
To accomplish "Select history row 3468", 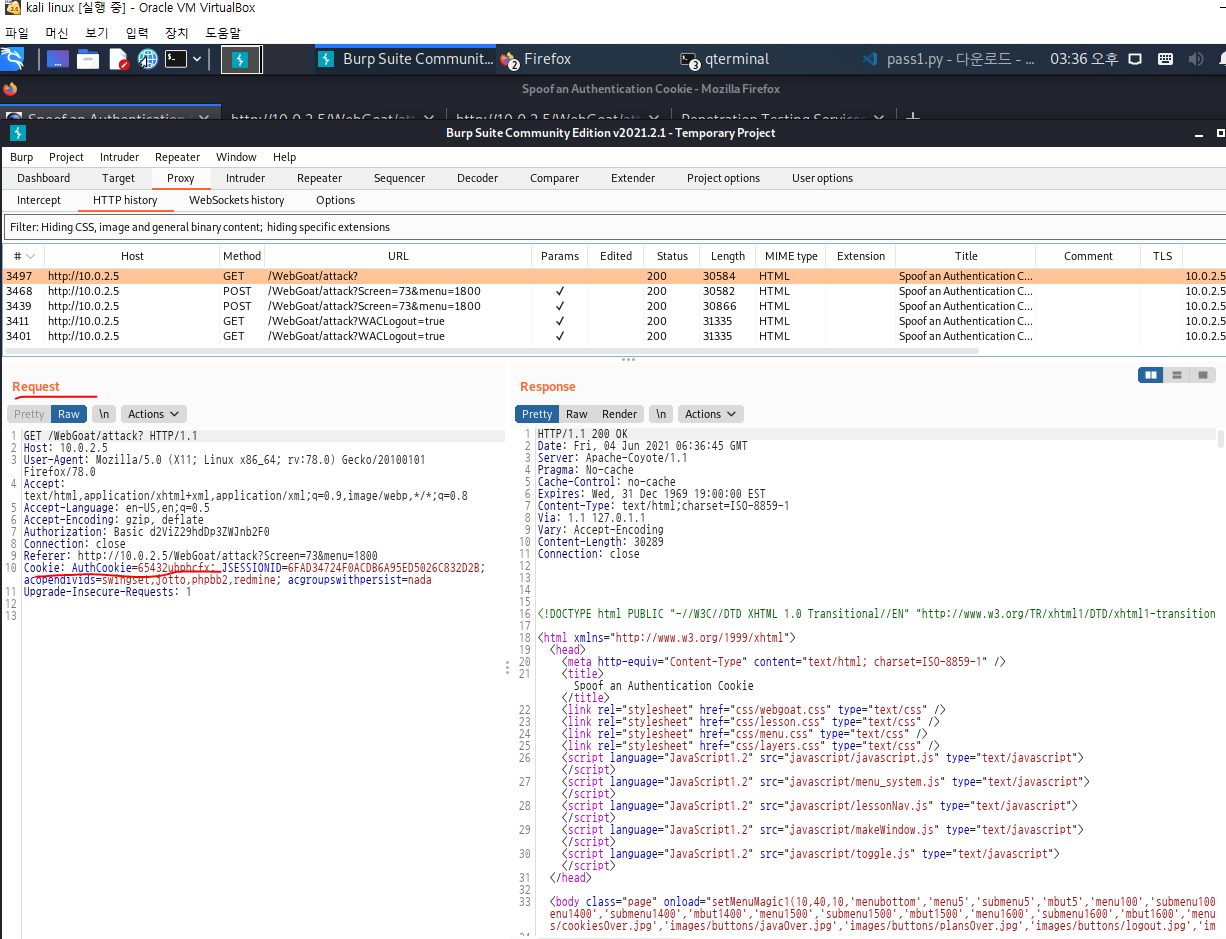I will (613, 291).
